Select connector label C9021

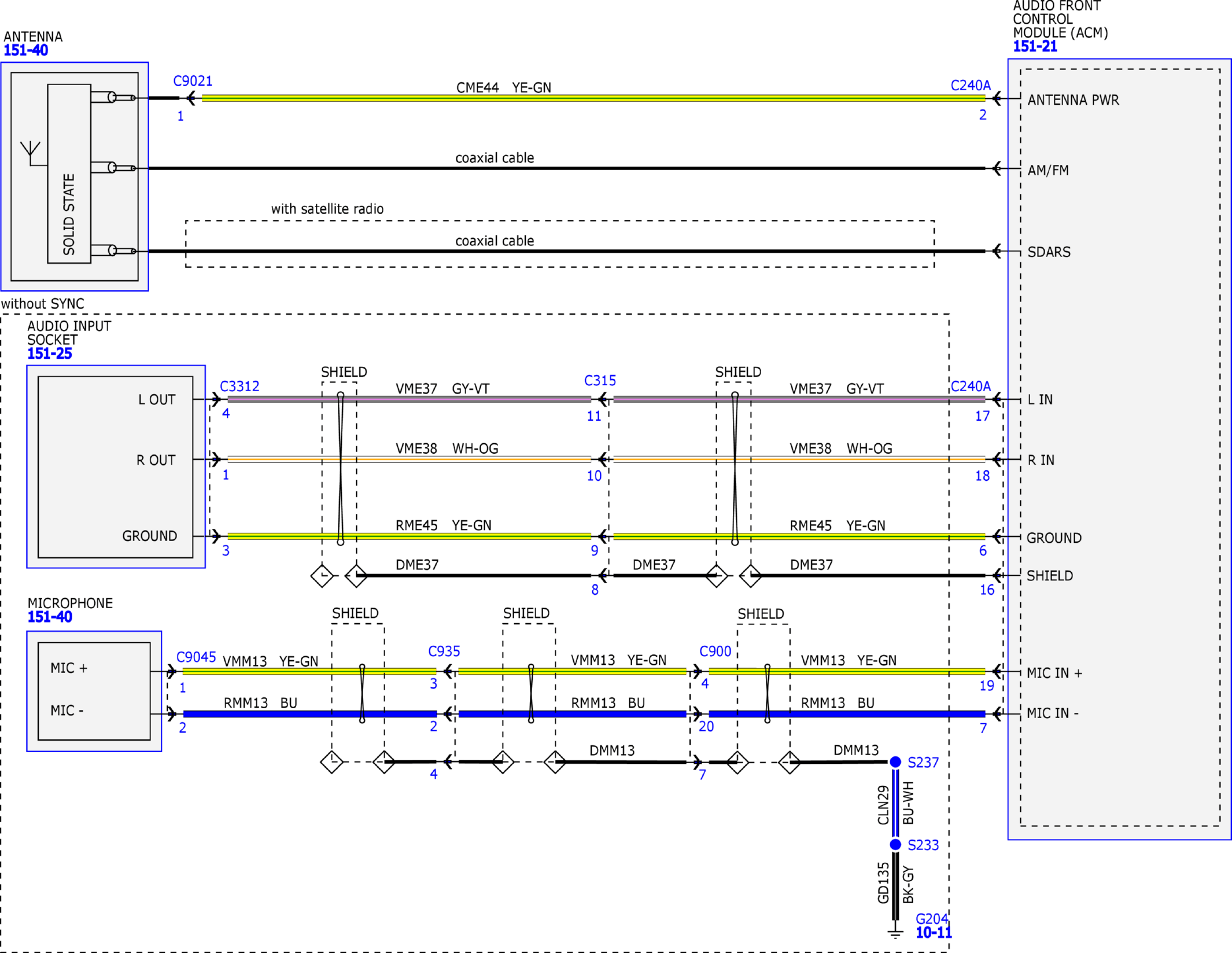(x=193, y=81)
